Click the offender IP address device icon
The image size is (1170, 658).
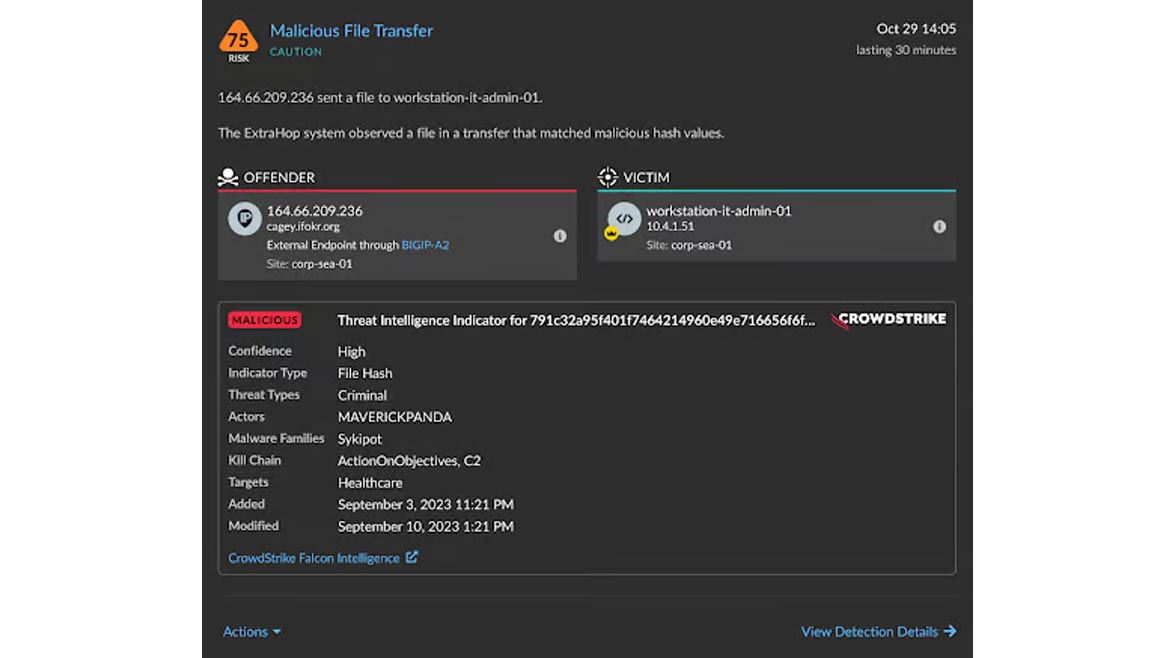tap(244, 218)
